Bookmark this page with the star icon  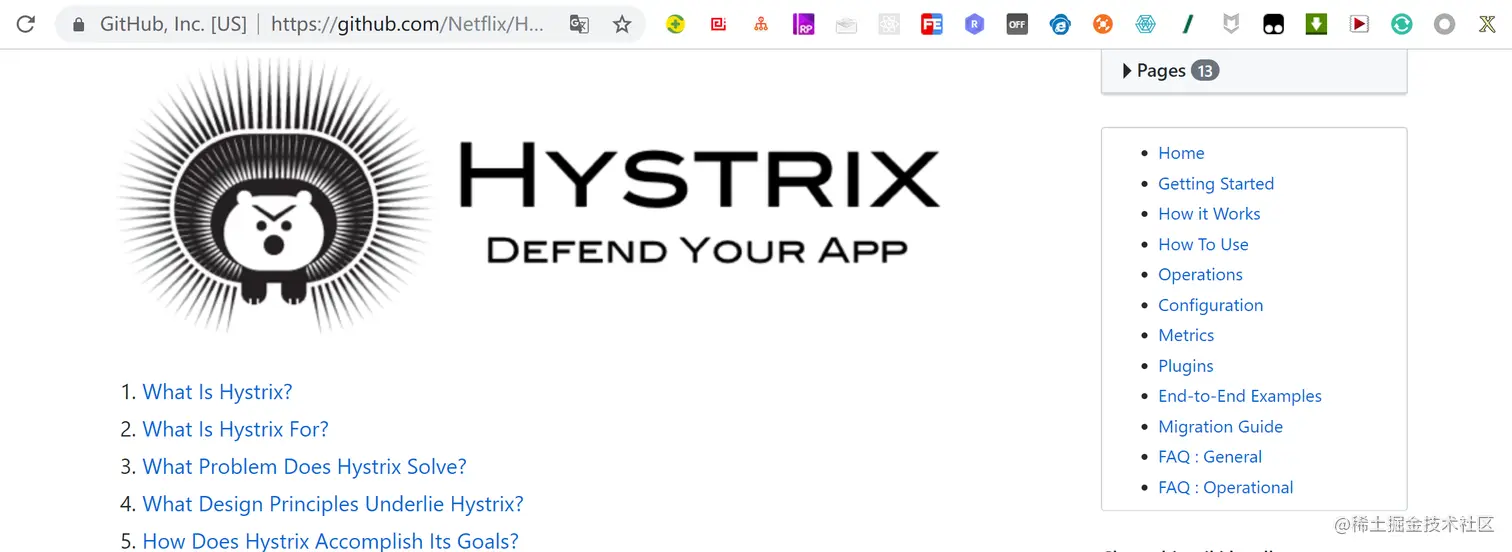[622, 24]
